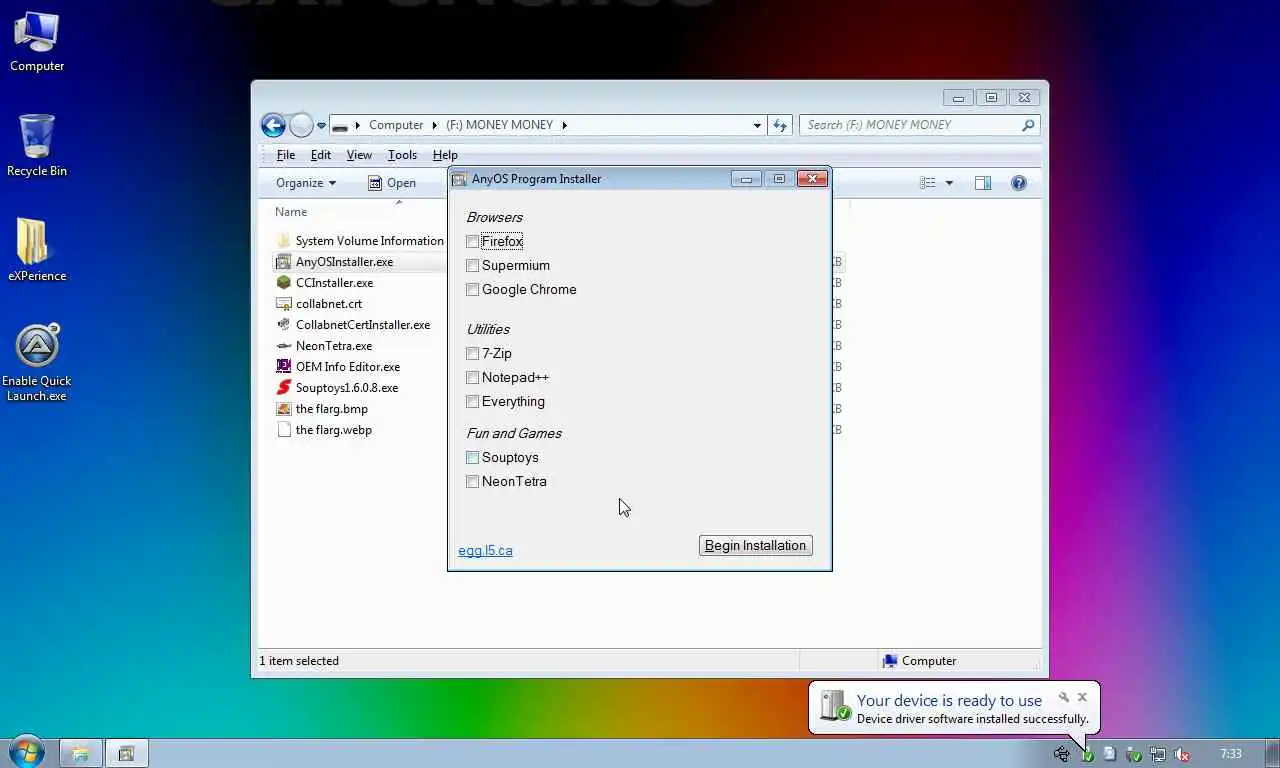This screenshot has width=1280, height=768.
Task: Expand the arrow after Computer in breadcrumb
Action: 435,125
